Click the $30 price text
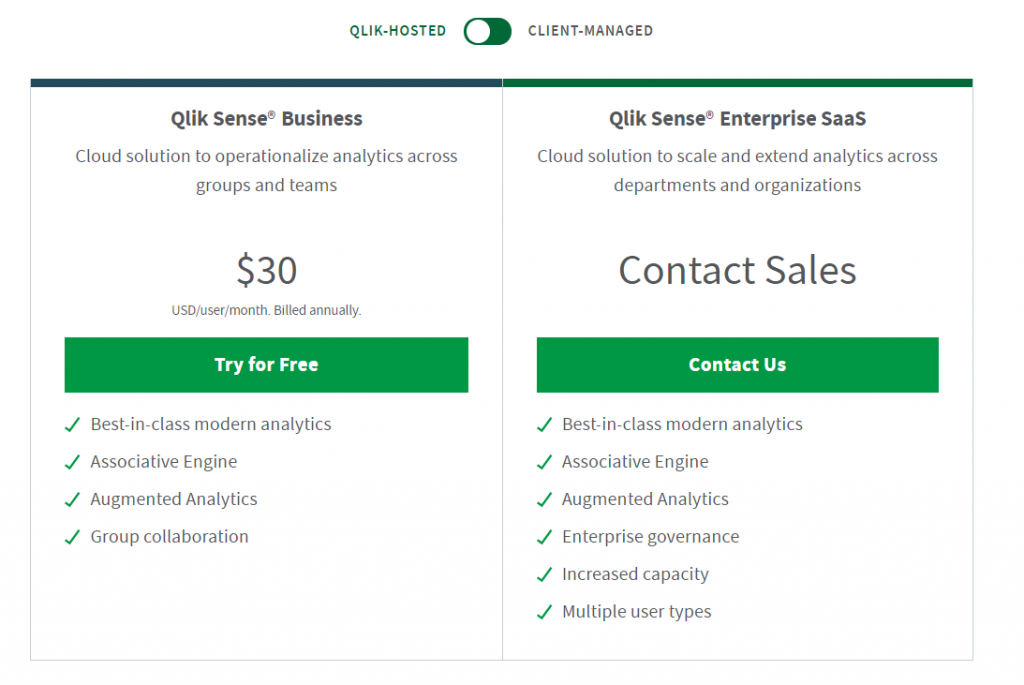The width and height of the screenshot is (1024, 685). click(266, 271)
